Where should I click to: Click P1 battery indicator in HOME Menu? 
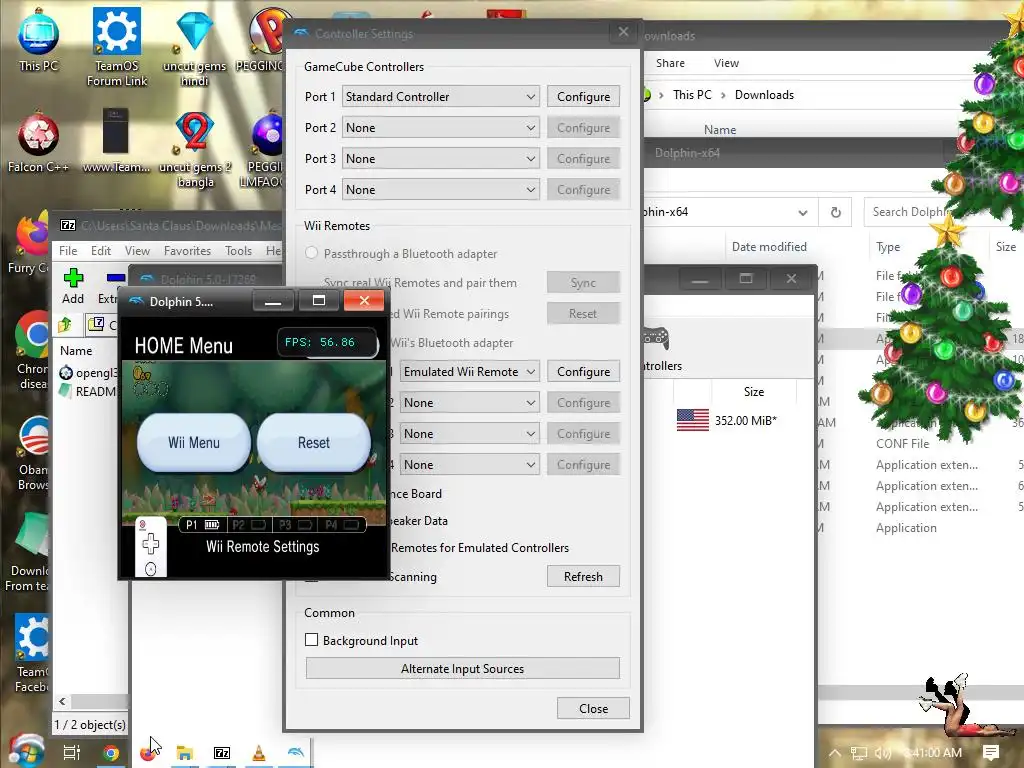201,524
